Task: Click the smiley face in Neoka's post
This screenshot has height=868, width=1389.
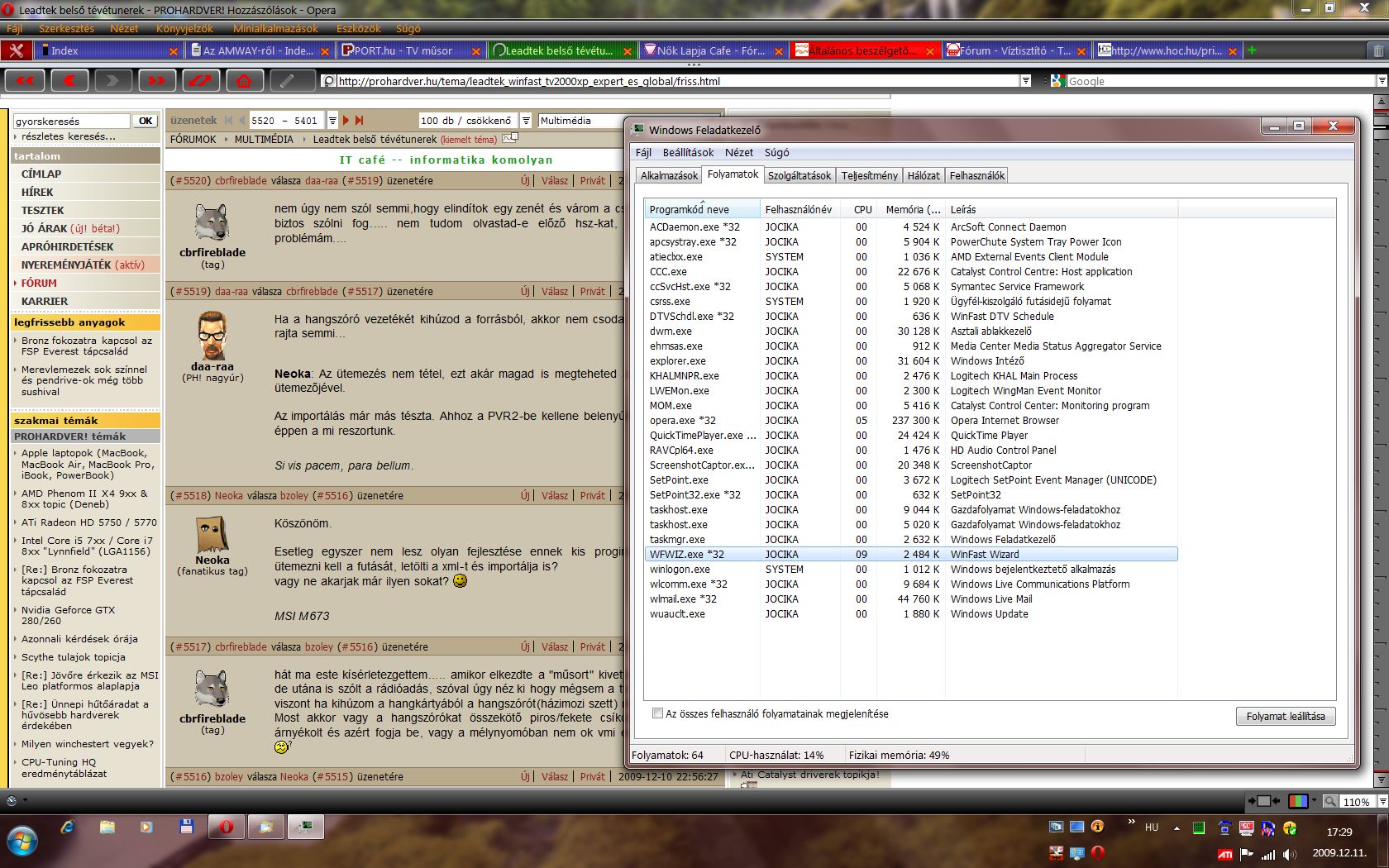Action: (461, 581)
